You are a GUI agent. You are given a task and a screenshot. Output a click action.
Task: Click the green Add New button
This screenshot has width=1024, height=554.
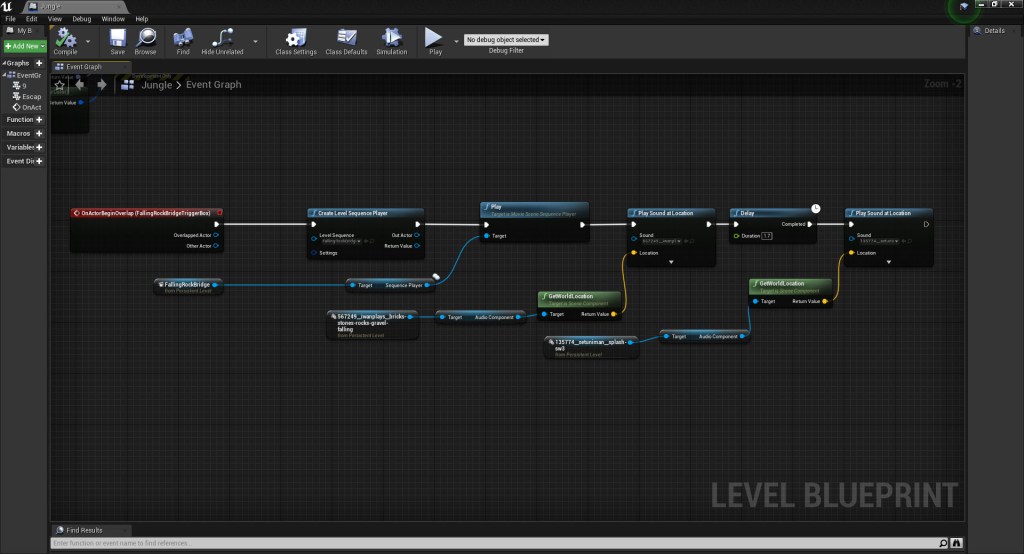pyautogui.click(x=24, y=46)
